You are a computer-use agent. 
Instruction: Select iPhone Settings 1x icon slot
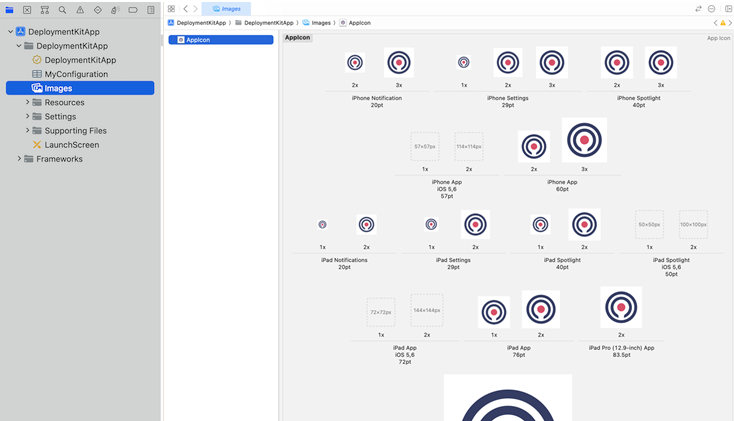point(464,62)
